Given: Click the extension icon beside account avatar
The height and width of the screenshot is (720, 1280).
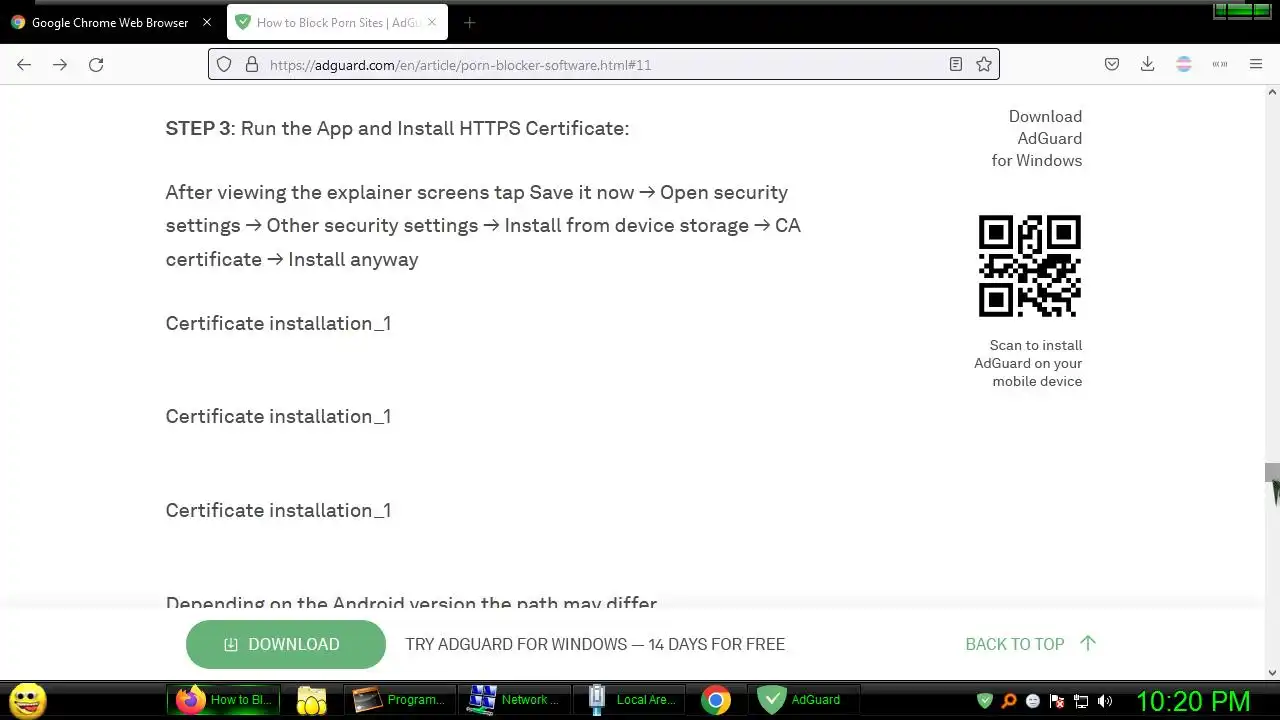Looking at the screenshot, I should [x=1220, y=64].
